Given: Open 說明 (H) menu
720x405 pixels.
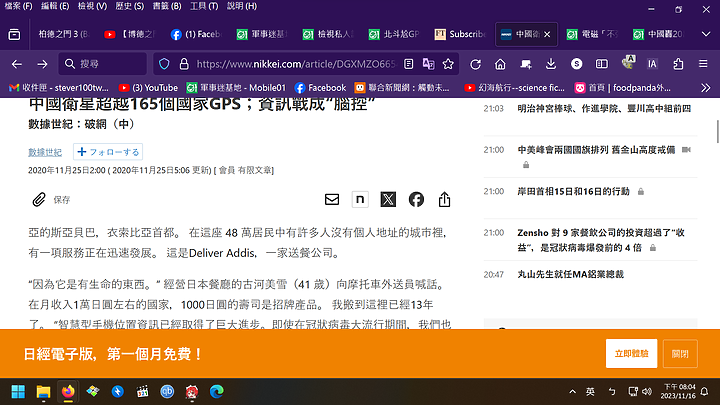Looking at the screenshot, I should pyautogui.click(x=242, y=6).
